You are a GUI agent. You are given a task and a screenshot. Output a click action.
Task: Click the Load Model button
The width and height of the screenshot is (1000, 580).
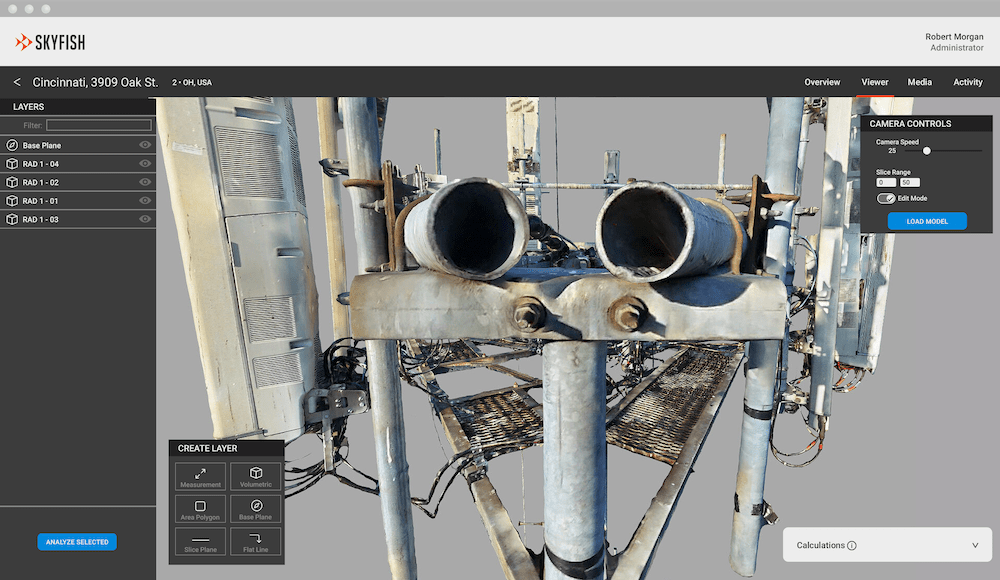[x=927, y=221]
